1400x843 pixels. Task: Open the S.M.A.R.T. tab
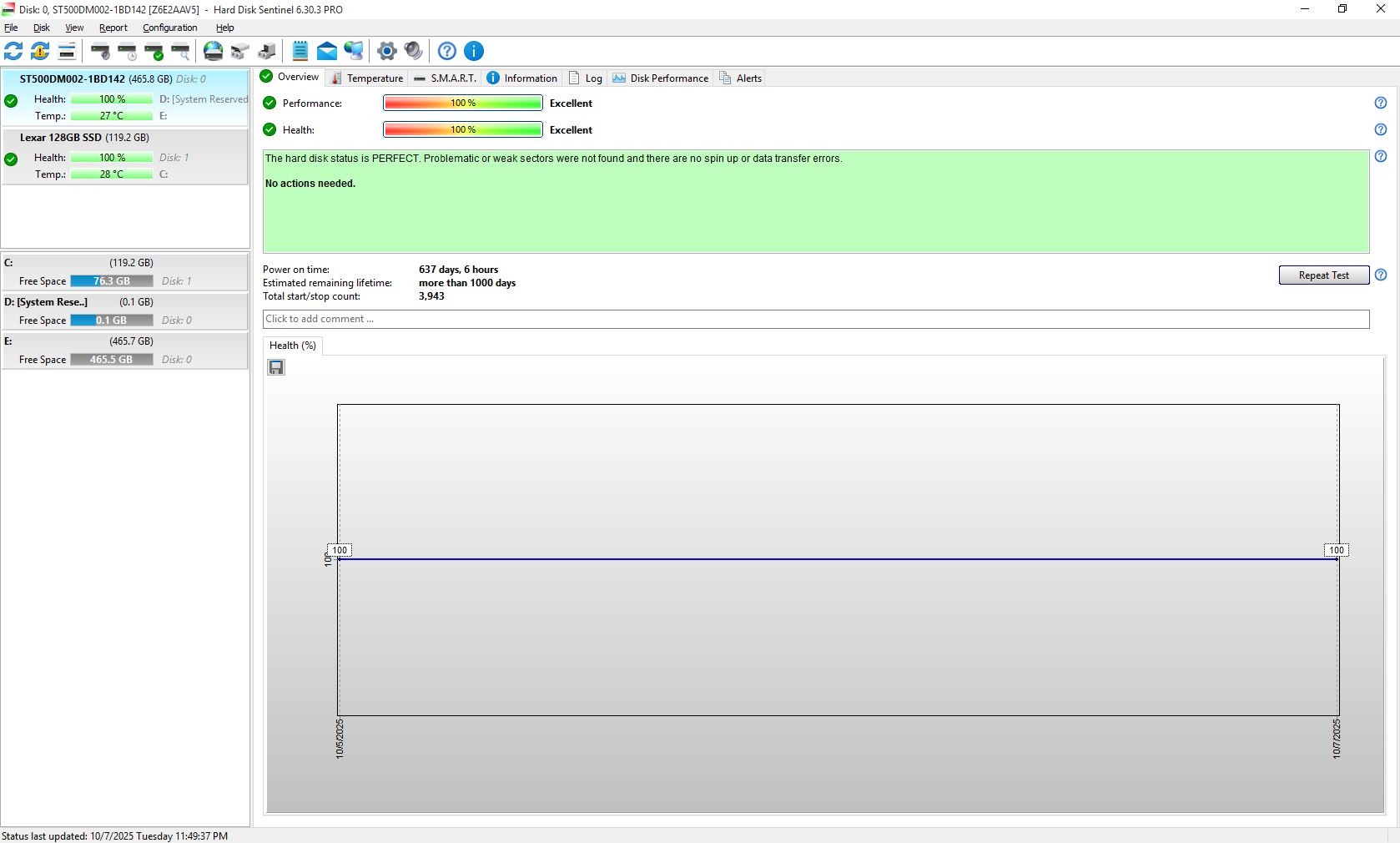446,78
